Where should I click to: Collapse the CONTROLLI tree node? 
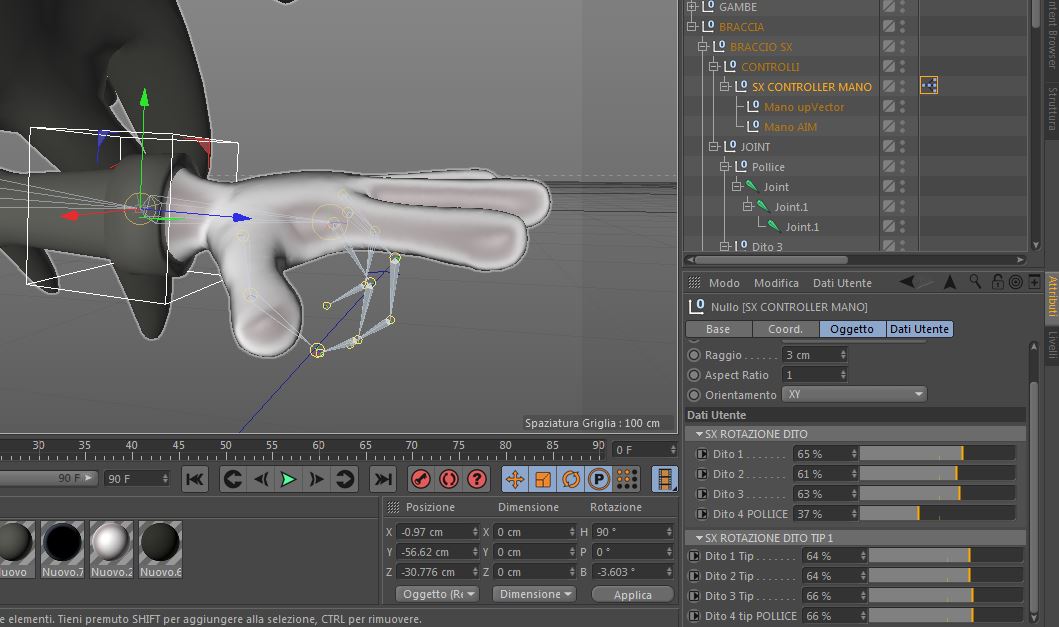(713, 66)
